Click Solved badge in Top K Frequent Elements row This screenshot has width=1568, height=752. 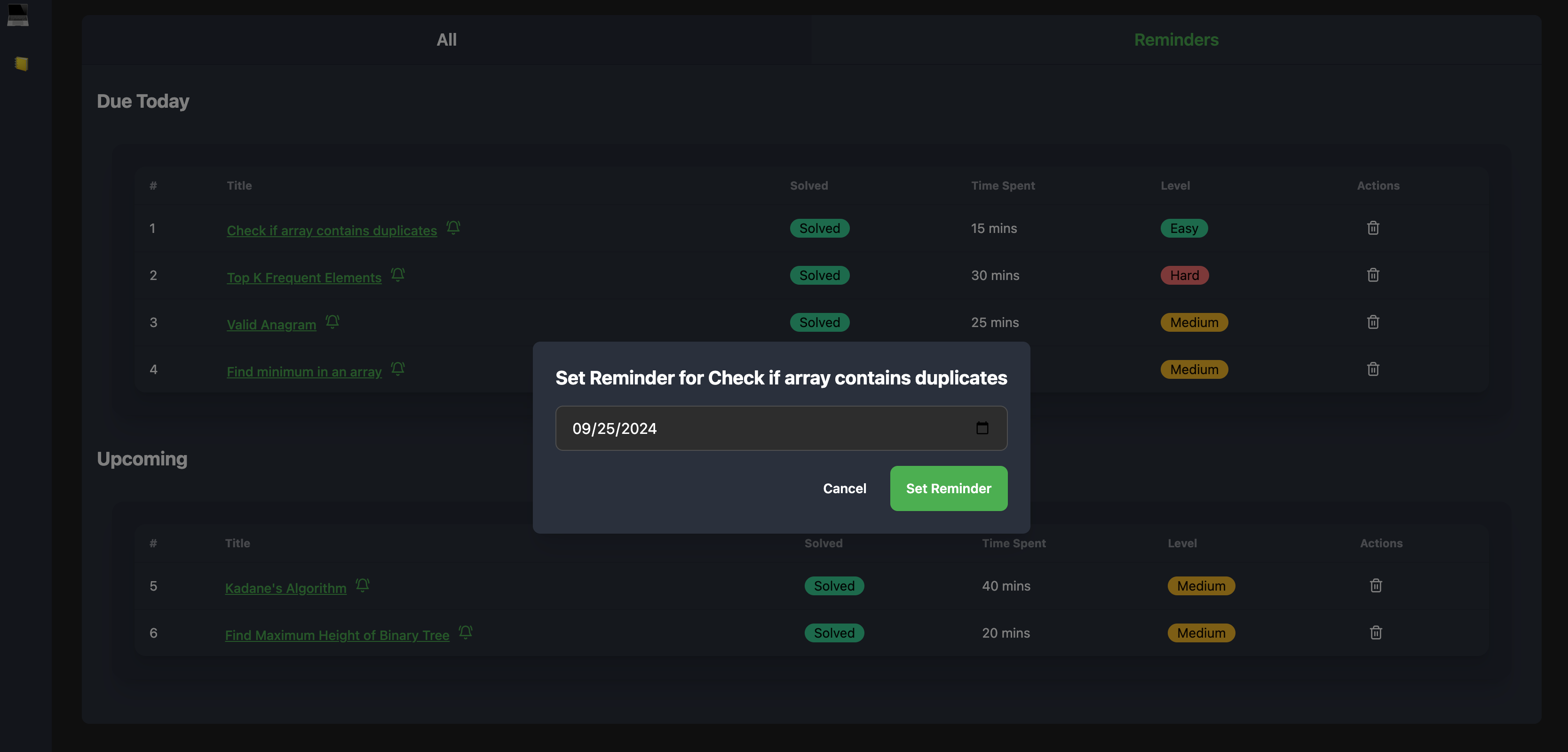[819, 275]
